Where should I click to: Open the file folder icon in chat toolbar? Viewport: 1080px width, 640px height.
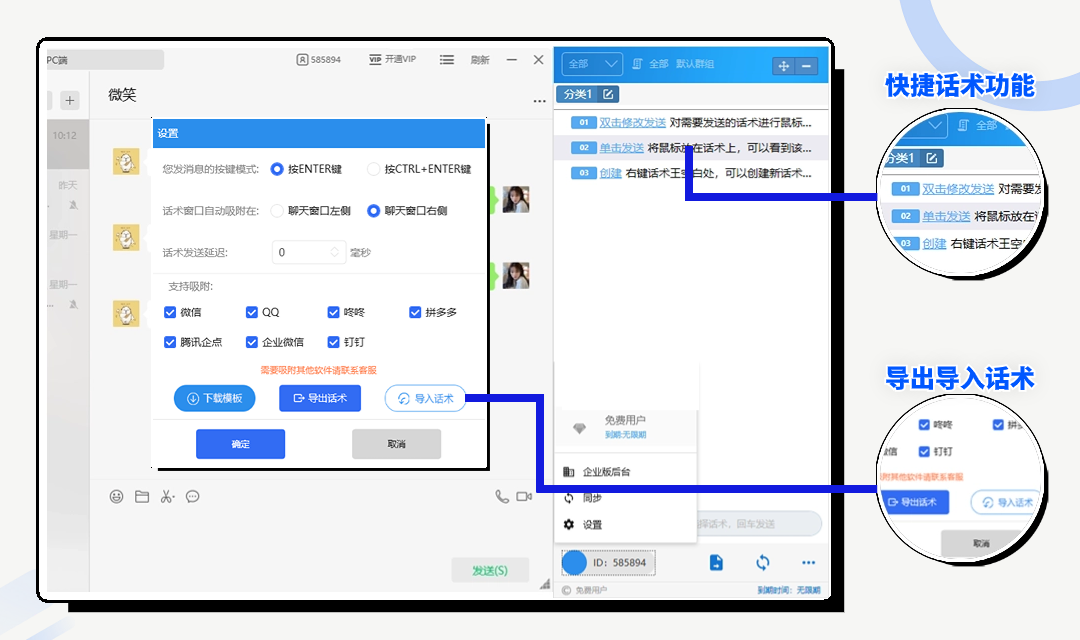142,496
